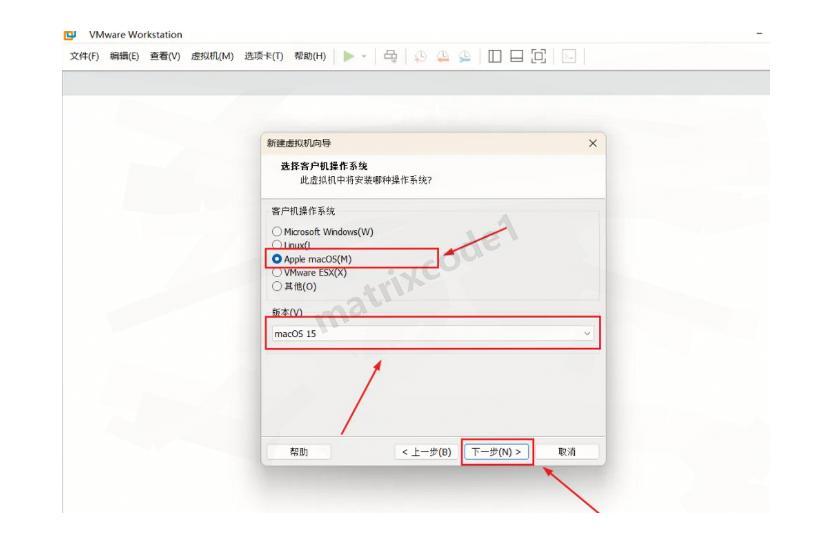The width and height of the screenshot is (832, 545).
Task: Click the 下一步(N) > button
Action: pyautogui.click(x=497, y=452)
